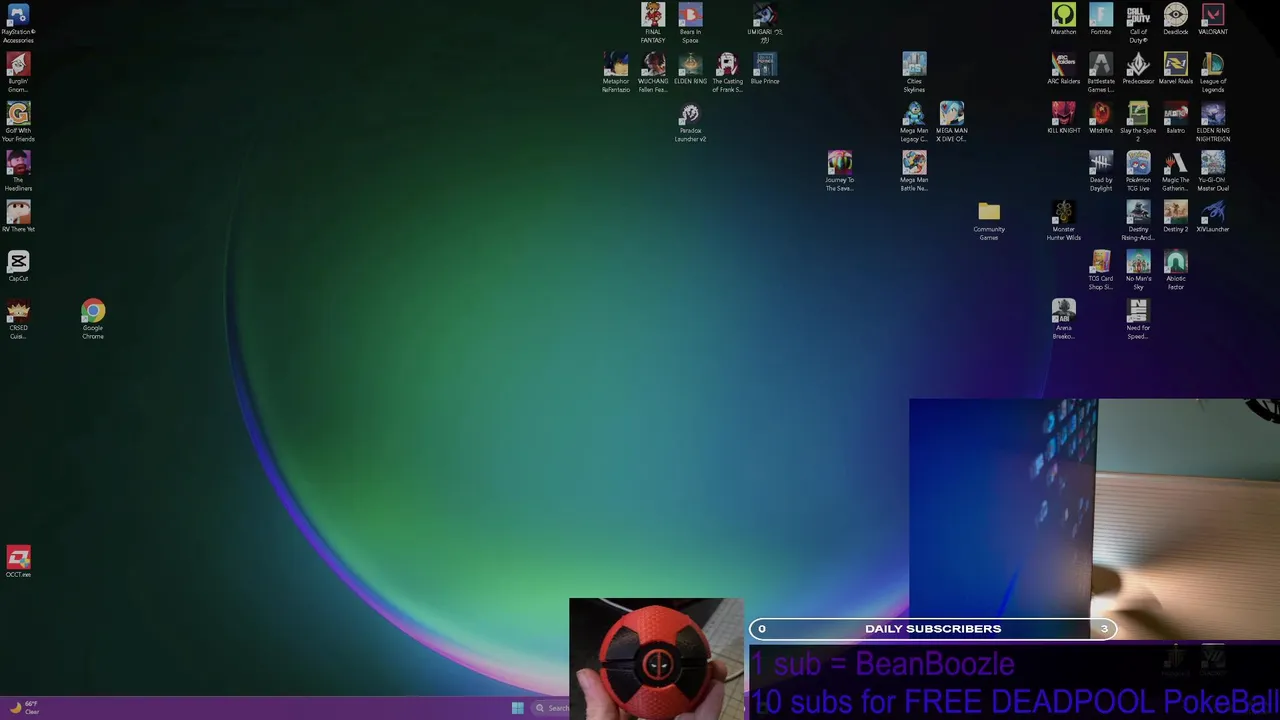Select the Need for Speed shortcut
The image size is (1280, 720).
click(x=1138, y=319)
